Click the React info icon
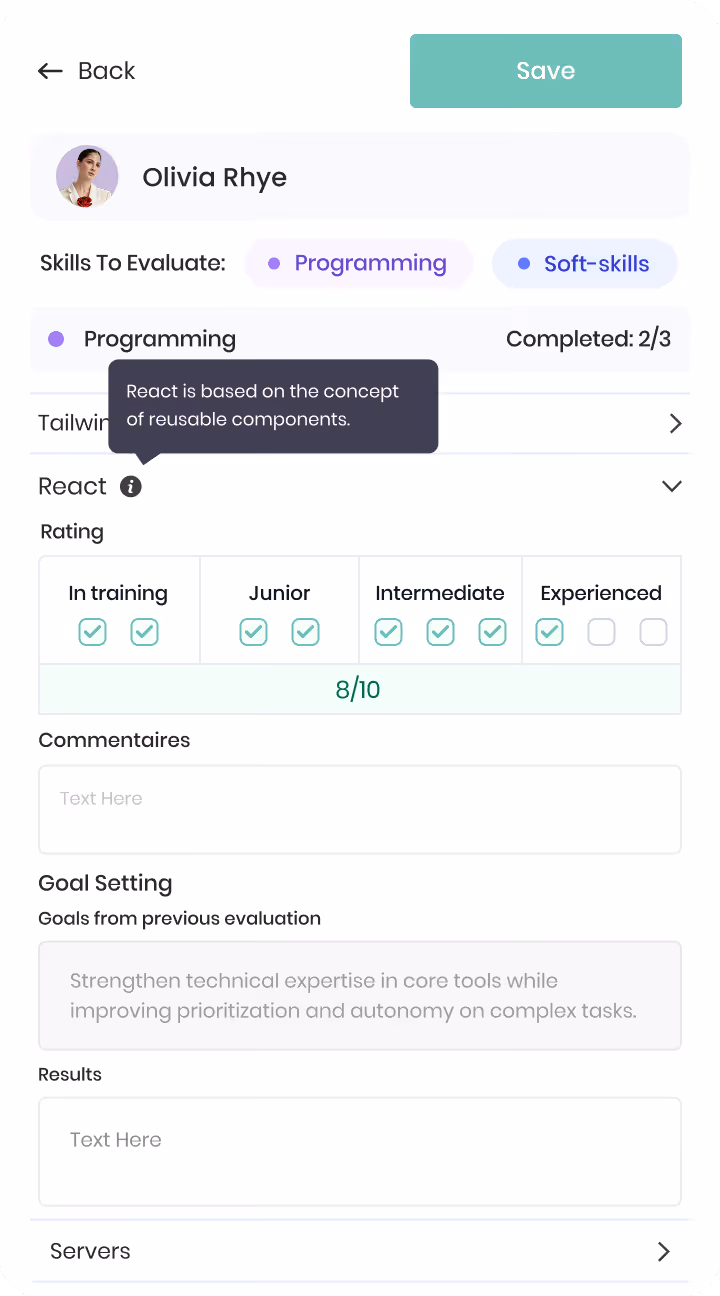Screen dimensions: 720x1296 tap(131, 487)
